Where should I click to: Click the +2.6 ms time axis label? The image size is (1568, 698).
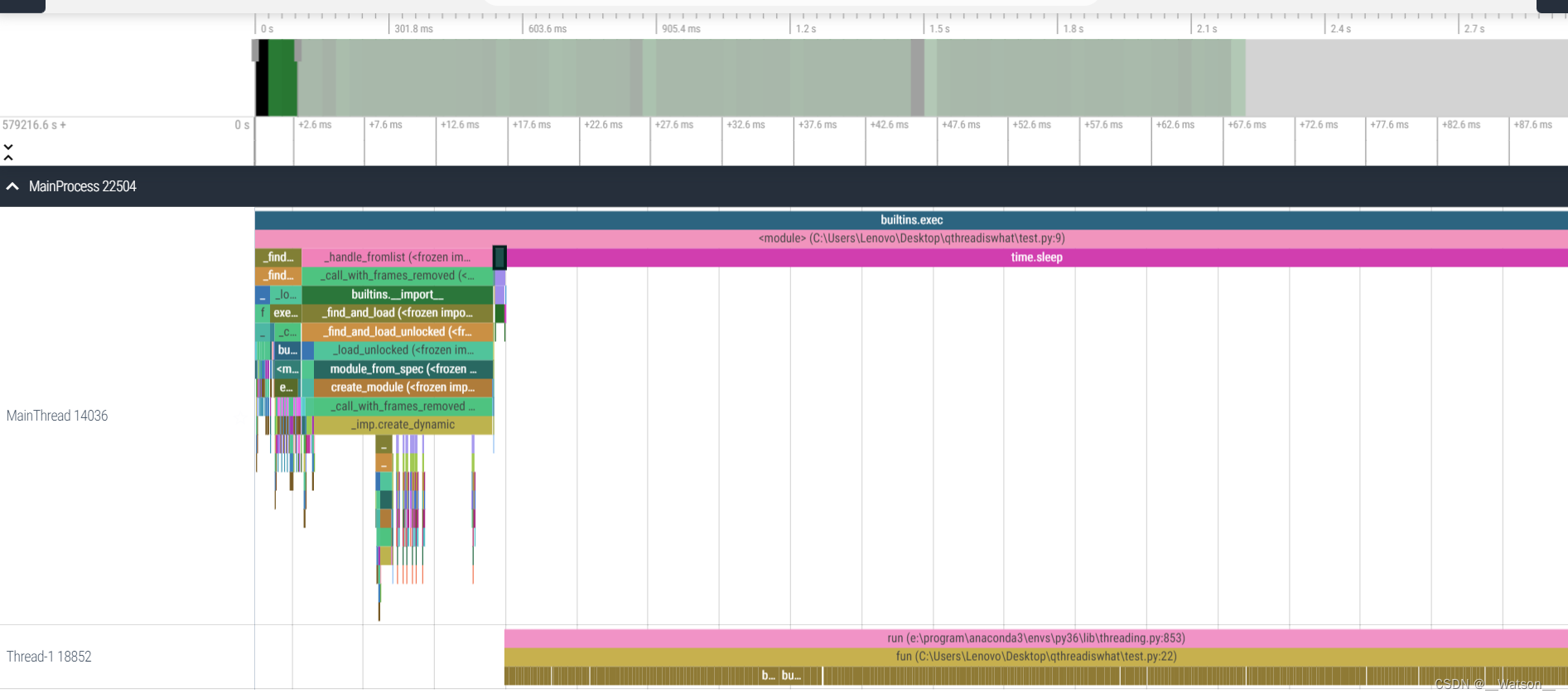(315, 125)
